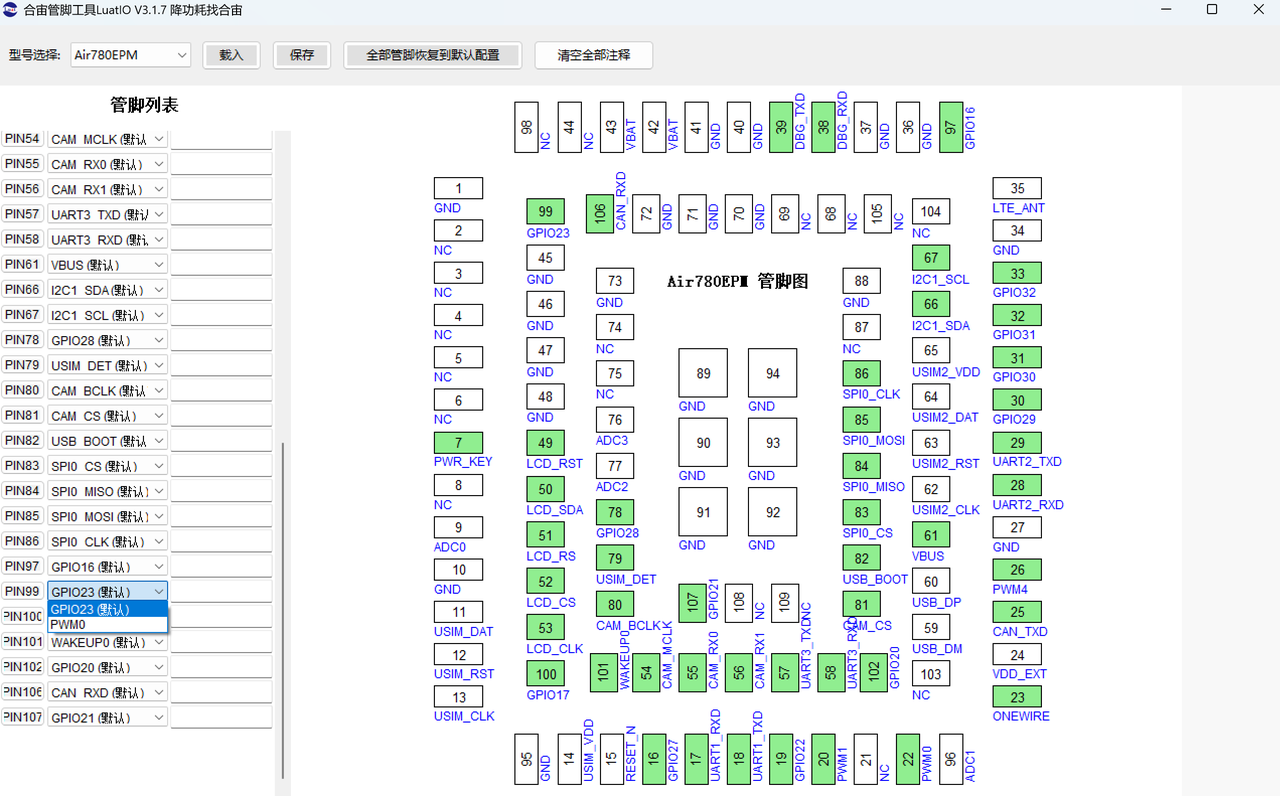Click the PIN54 comment input field
Screen dimensions: 1280x796
pos(221,139)
